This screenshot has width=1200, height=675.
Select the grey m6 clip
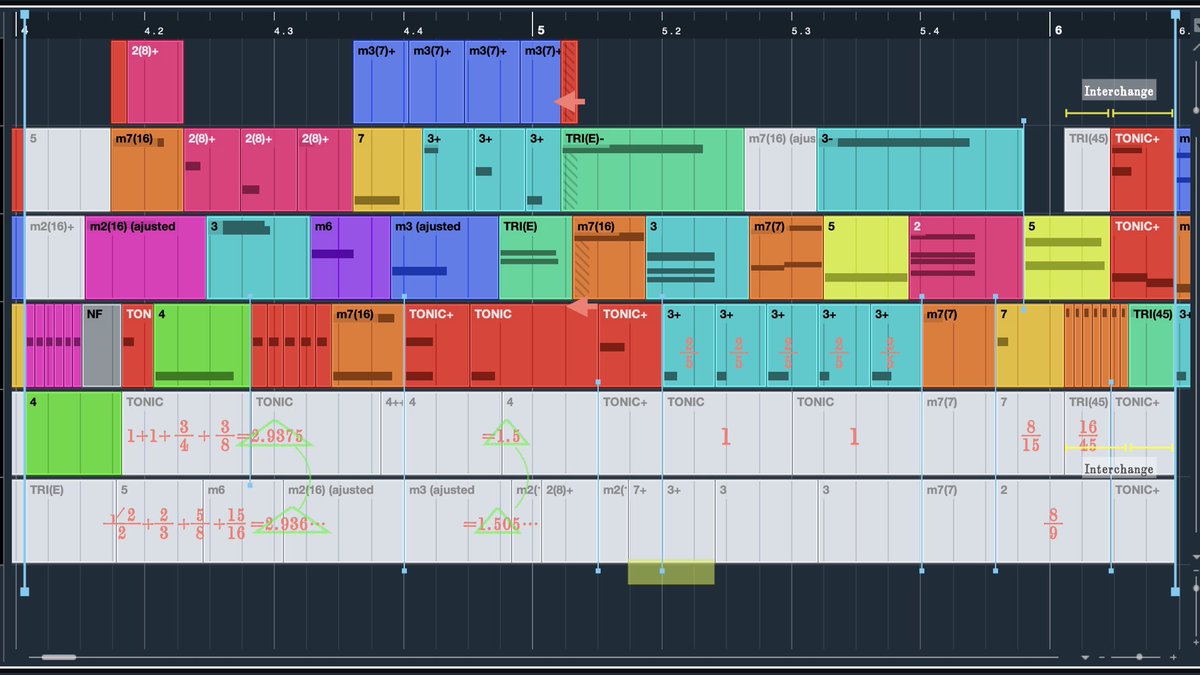click(243, 520)
